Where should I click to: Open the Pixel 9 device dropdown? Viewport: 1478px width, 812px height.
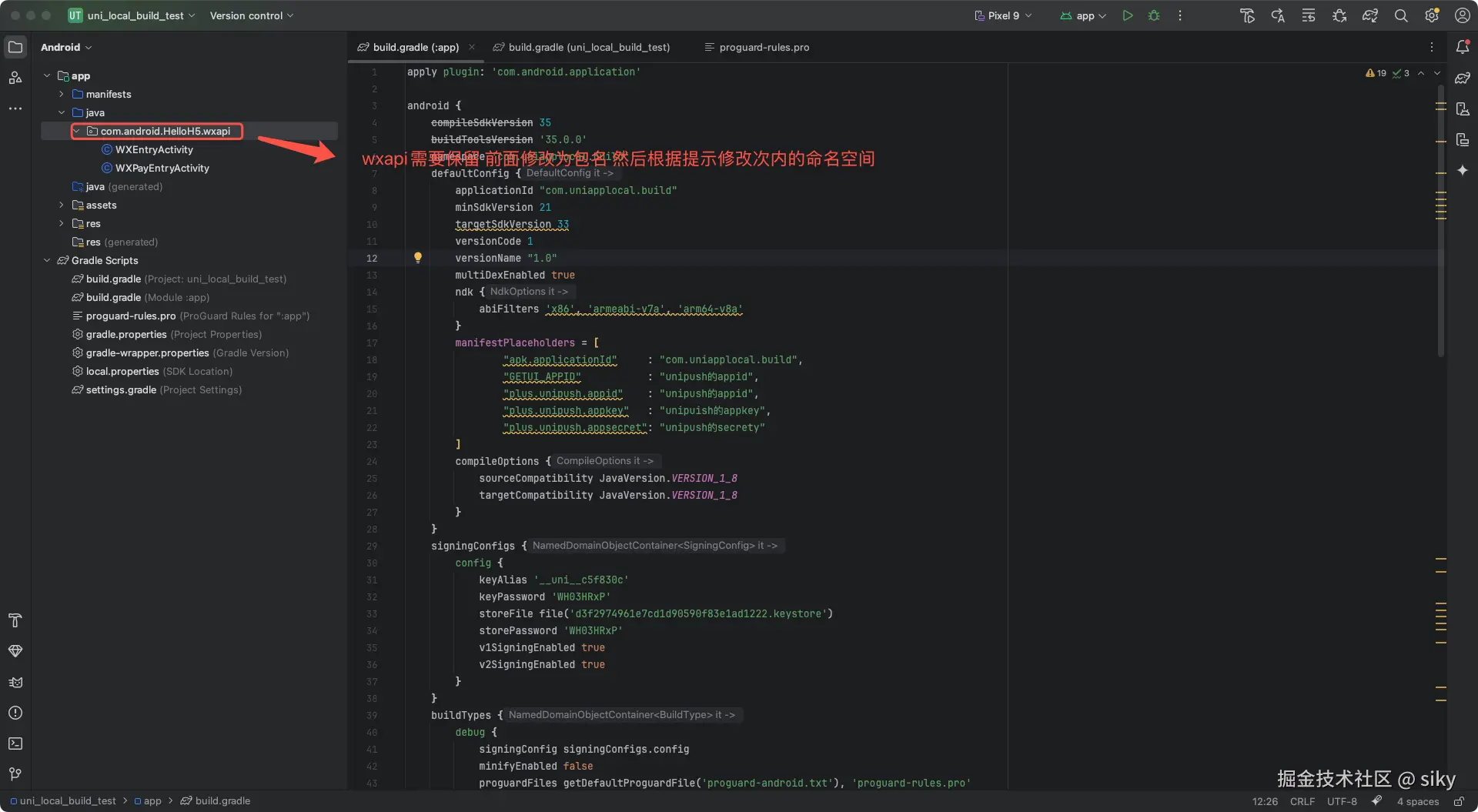click(1003, 15)
